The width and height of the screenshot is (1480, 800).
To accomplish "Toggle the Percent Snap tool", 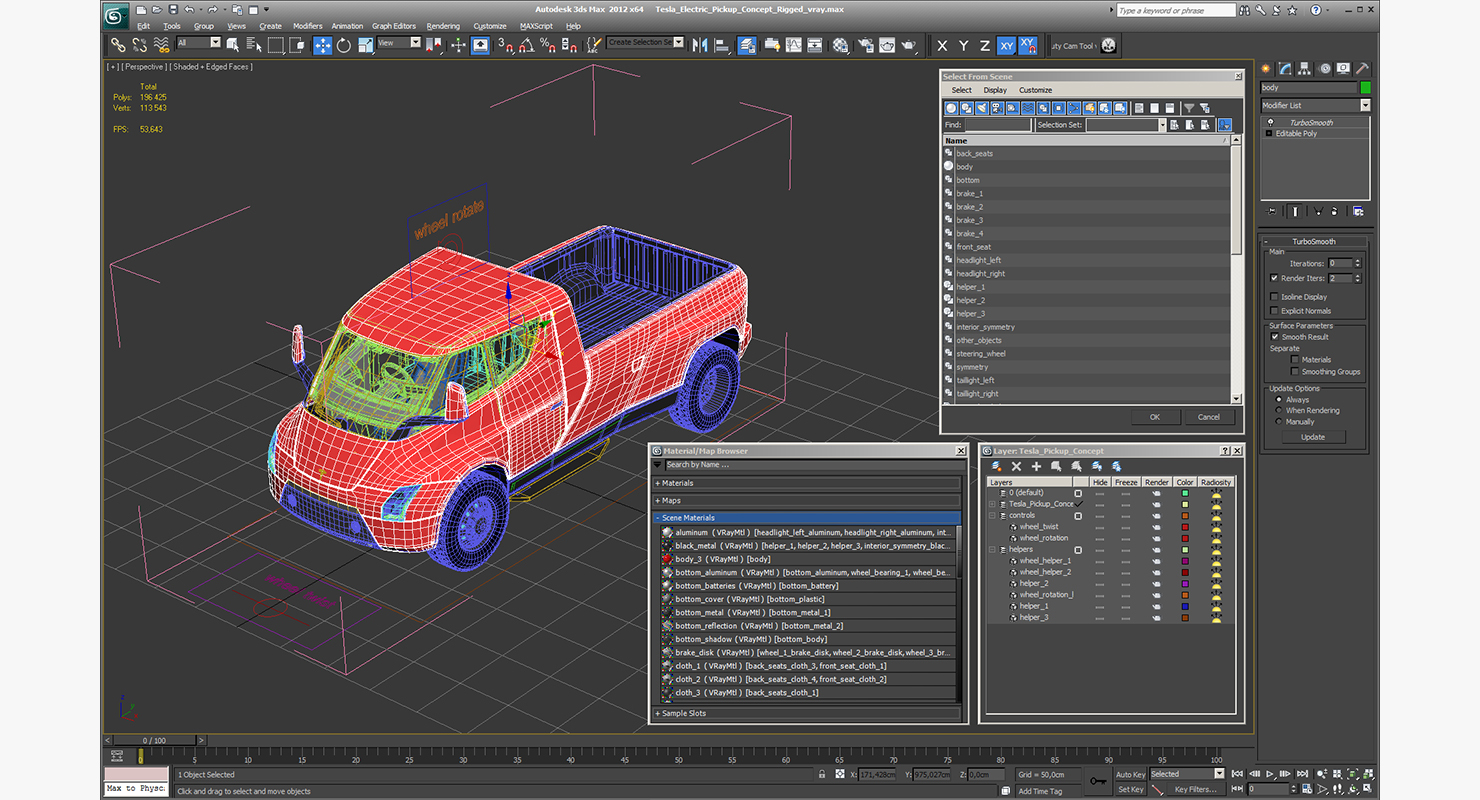I will (x=548, y=45).
